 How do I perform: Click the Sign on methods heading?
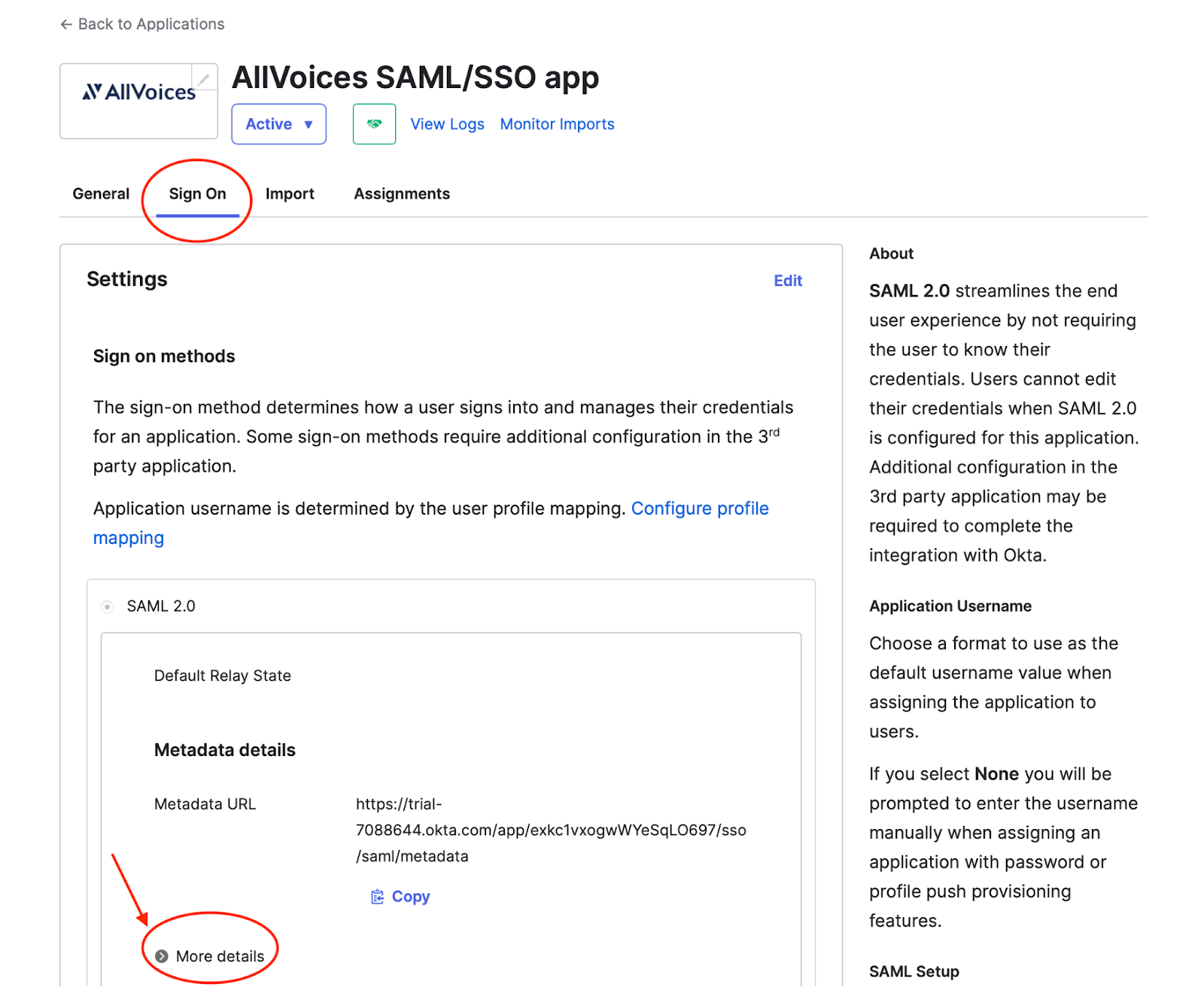pyautogui.click(x=164, y=357)
